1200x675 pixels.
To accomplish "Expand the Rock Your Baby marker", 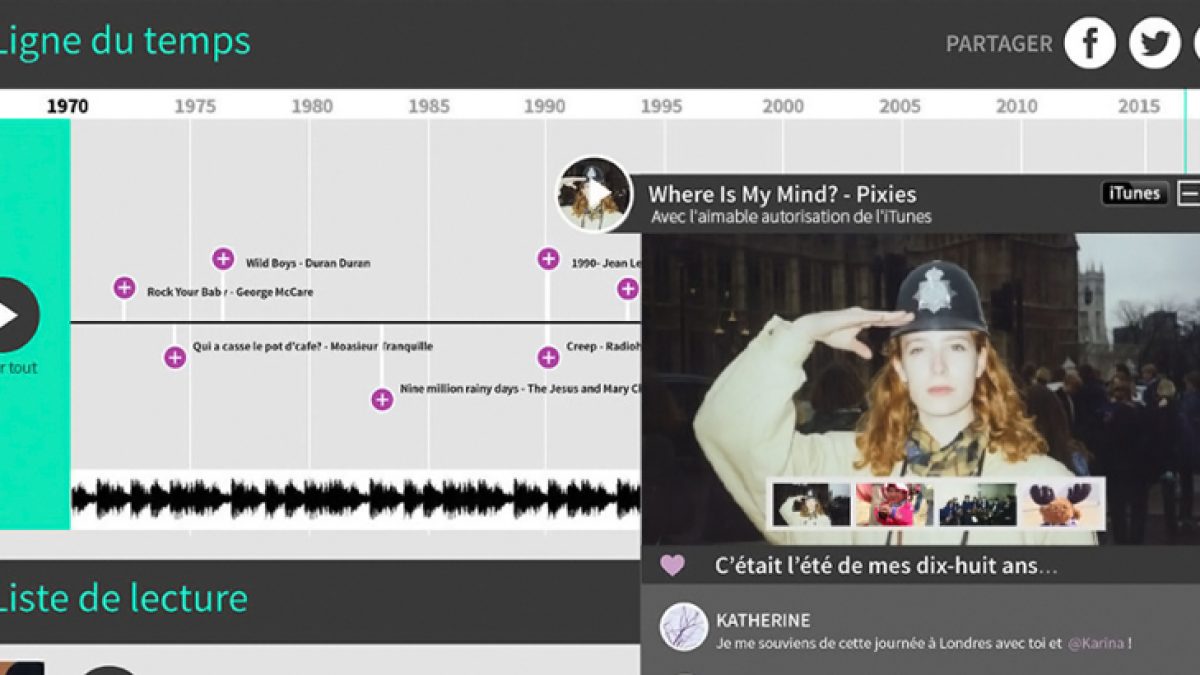I will 124,288.
